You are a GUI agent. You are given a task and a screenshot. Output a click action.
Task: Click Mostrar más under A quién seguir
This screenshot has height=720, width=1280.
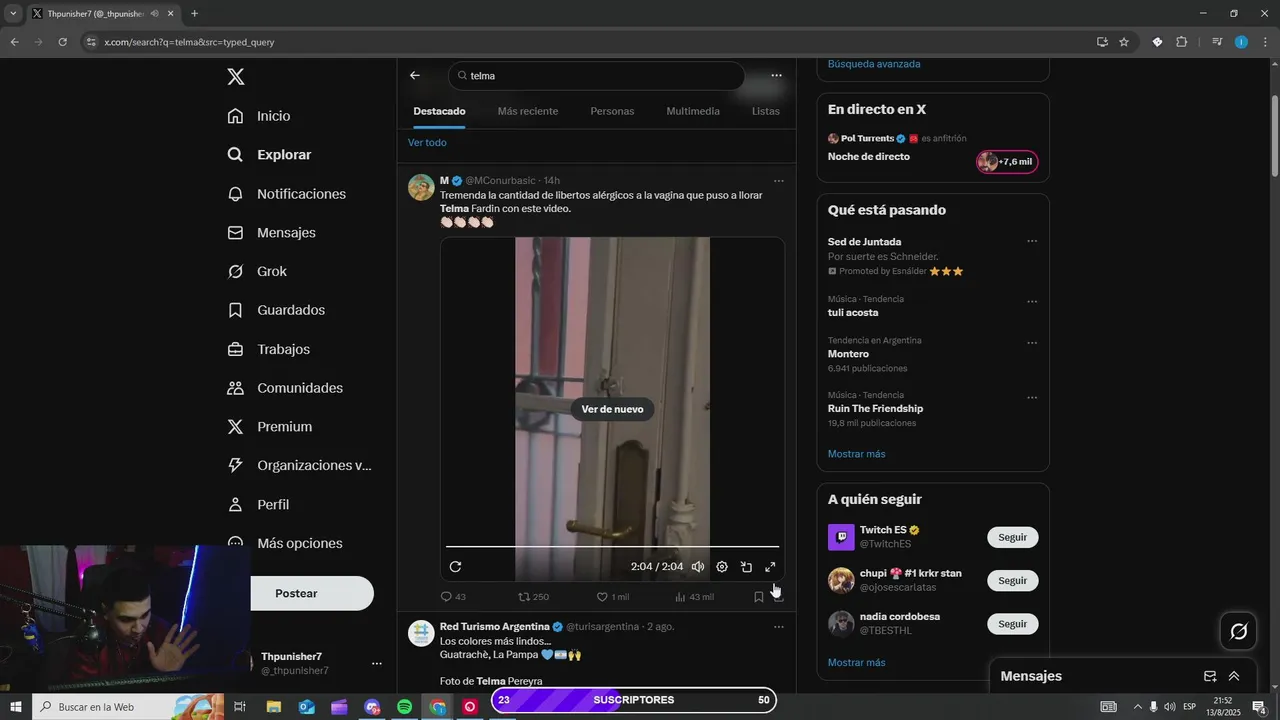click(x=856, y=663)
